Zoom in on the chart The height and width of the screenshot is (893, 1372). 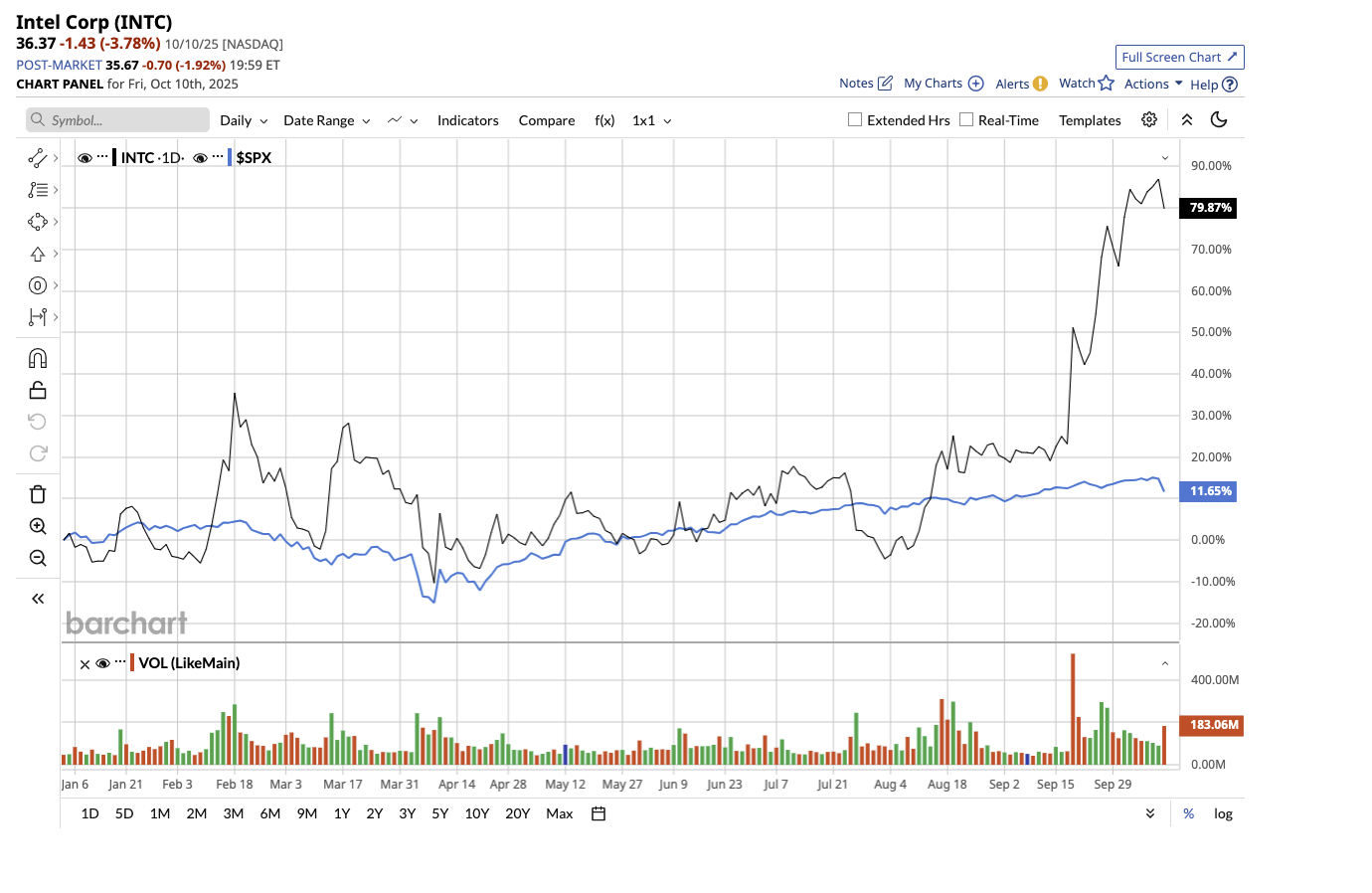tap(38, 526)
